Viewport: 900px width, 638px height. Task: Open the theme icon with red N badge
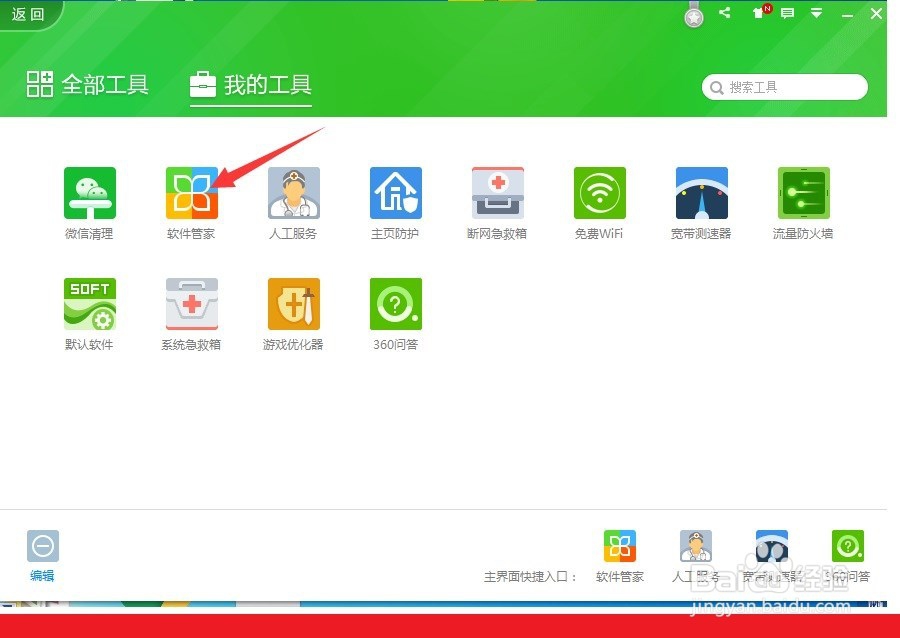pos(760,13)
